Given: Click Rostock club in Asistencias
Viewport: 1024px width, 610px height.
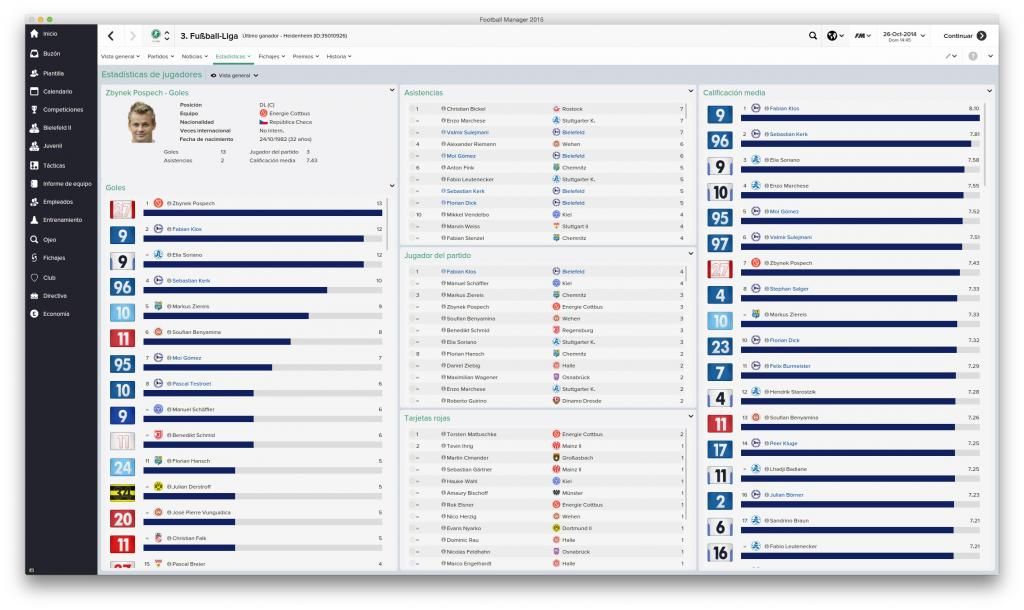Looking at the screenshot, I should [x=572, y=109].
